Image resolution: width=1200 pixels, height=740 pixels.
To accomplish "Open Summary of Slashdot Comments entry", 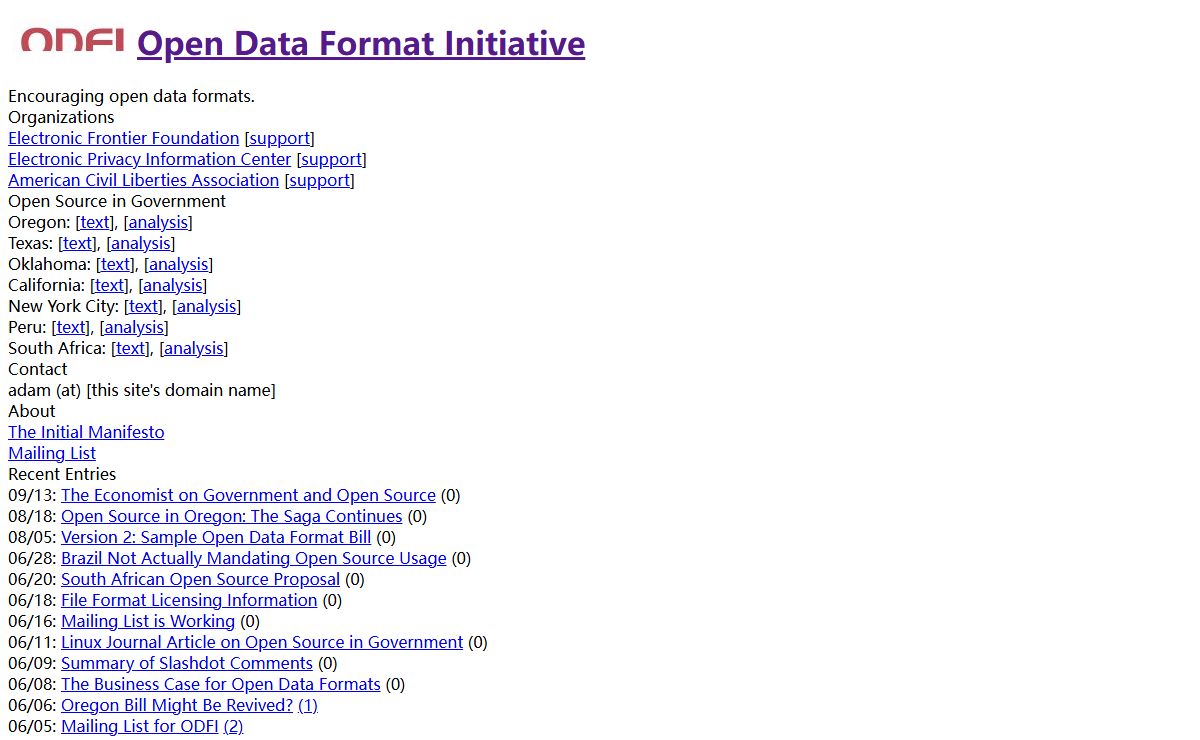I will [187, 663].
